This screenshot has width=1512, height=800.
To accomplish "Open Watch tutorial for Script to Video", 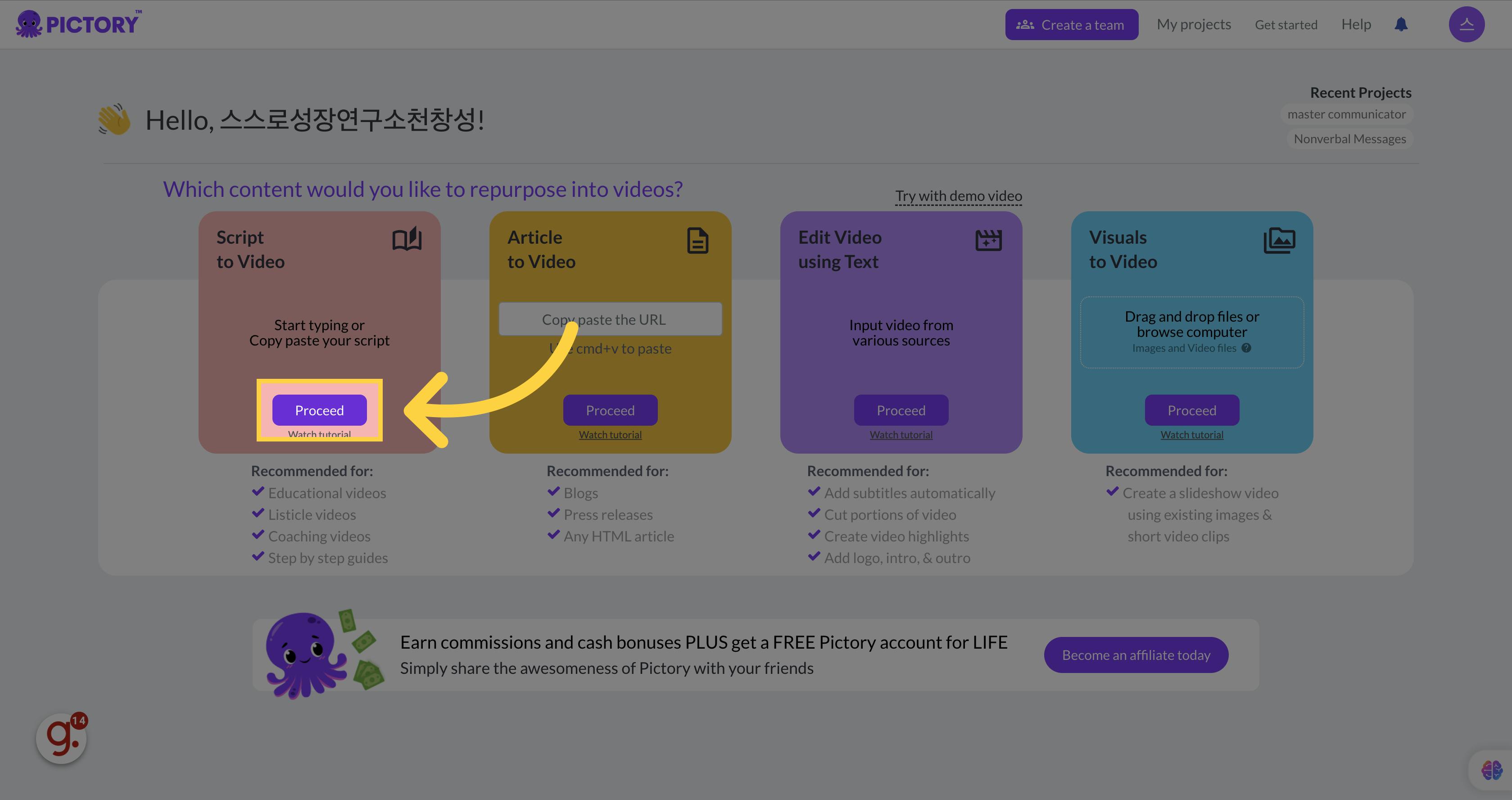I will point(319,434).
